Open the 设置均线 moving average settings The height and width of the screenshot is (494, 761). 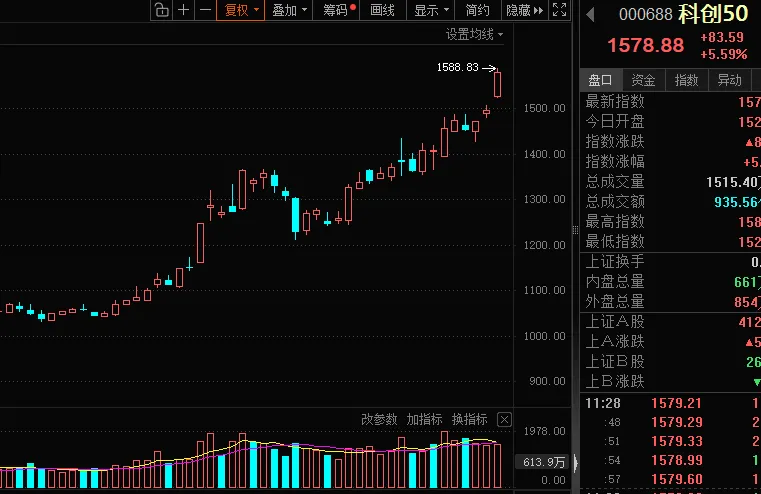(x=474, y=34)
